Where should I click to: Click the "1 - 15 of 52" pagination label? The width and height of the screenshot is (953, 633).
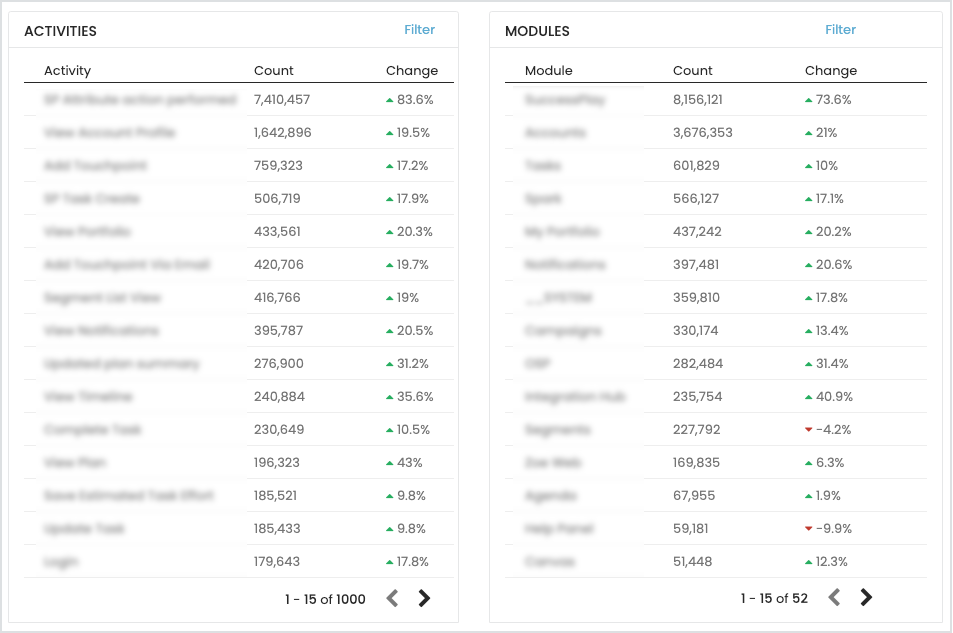coord(773,598)
